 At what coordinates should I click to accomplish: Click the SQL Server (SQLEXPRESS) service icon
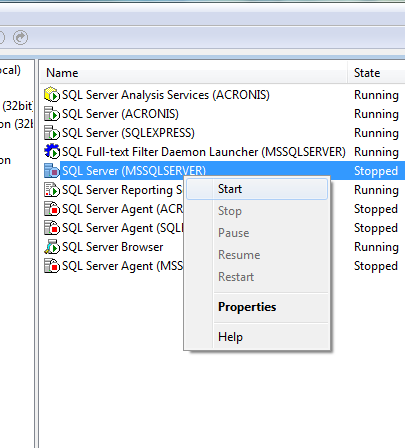click(52, 133)
